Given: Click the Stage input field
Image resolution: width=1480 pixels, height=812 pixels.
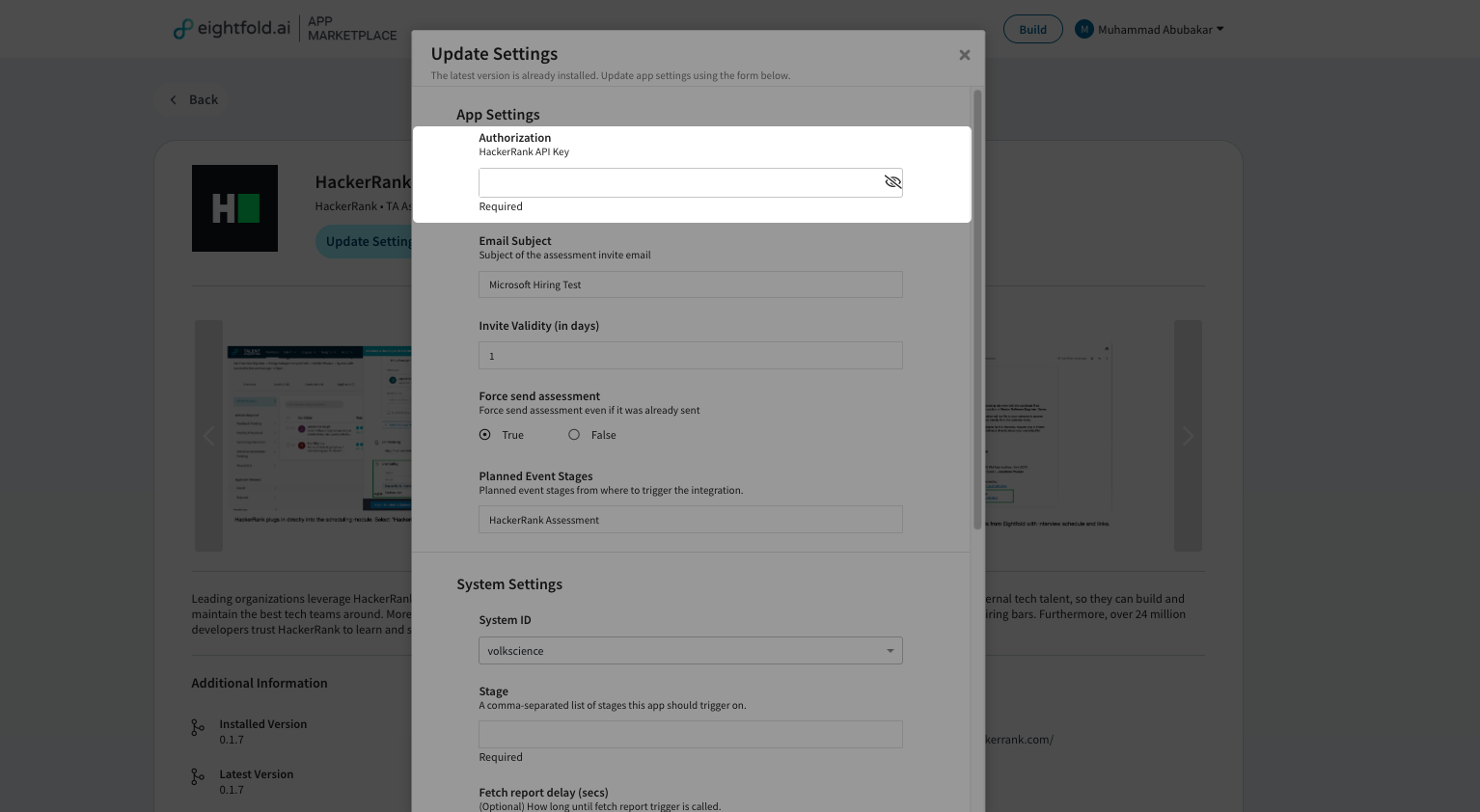Looking at the screenshot, I should click(690, 734).
